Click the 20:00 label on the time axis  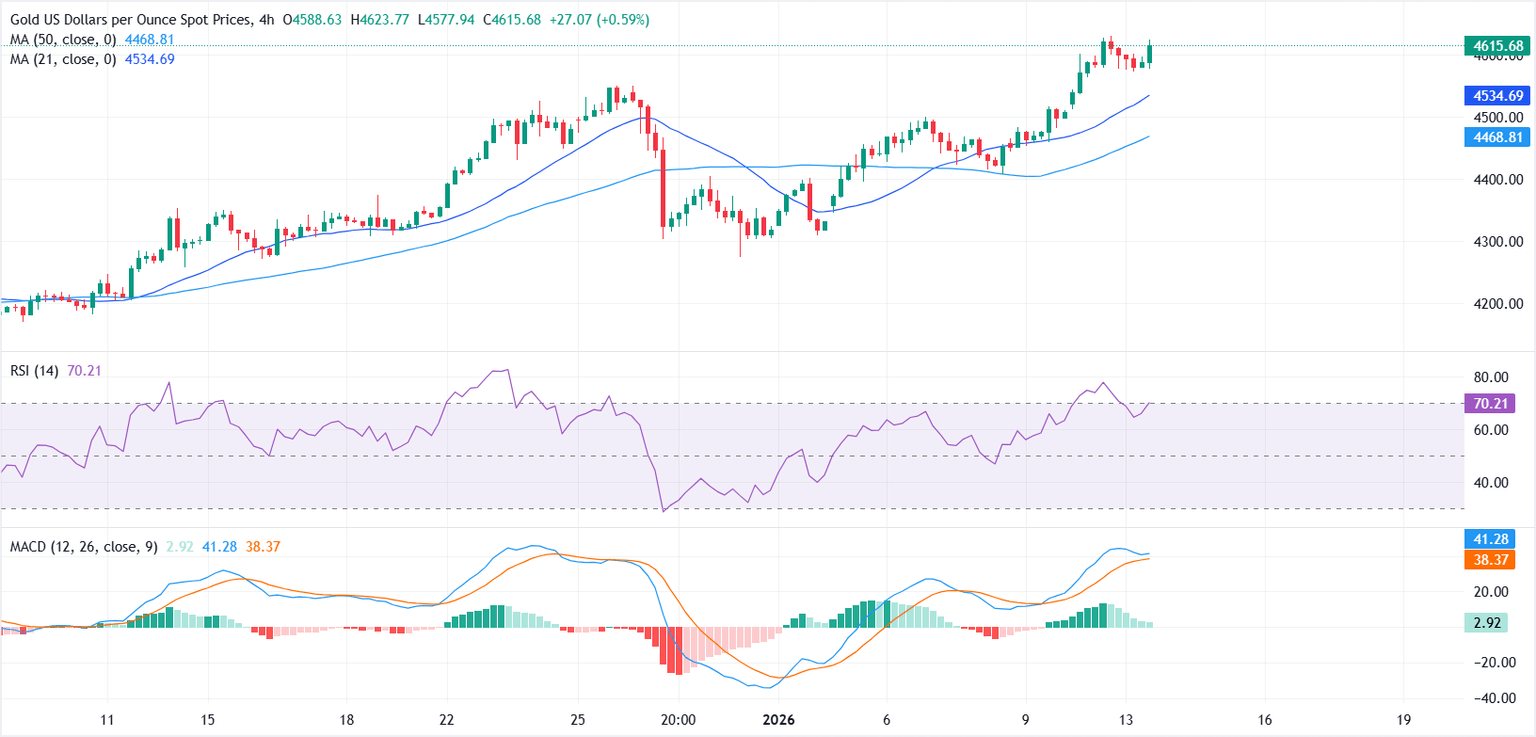coord(678,720)
